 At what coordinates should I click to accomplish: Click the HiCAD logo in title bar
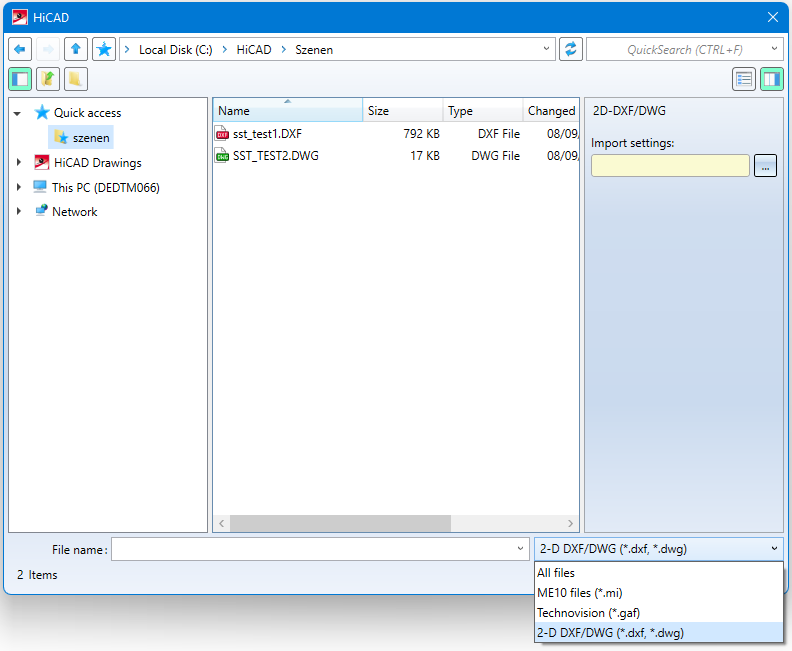(20, 17)
